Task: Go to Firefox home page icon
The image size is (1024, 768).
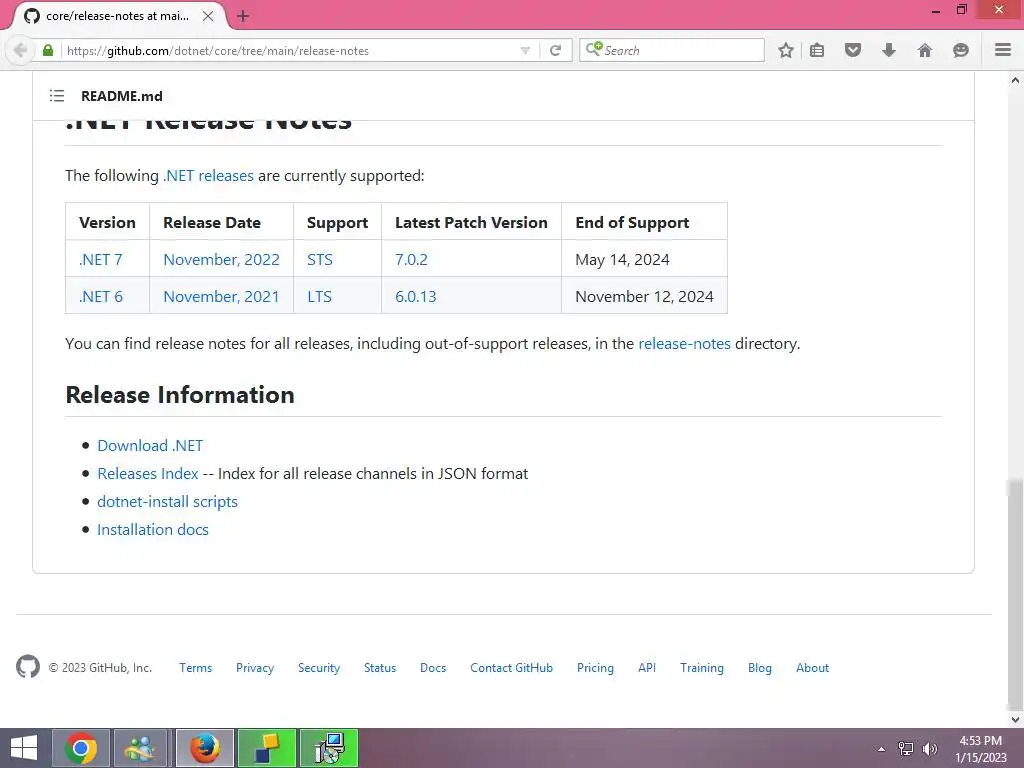Action: (924, 50)
